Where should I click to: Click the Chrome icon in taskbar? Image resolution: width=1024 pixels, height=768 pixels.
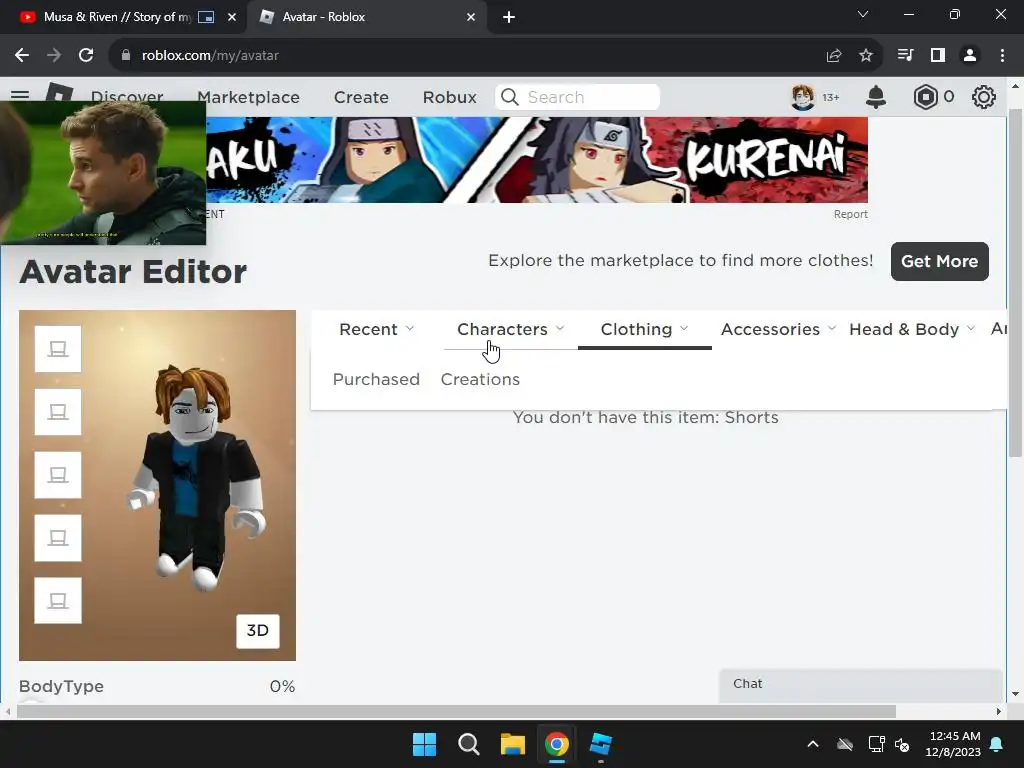(x=556, y=744)
